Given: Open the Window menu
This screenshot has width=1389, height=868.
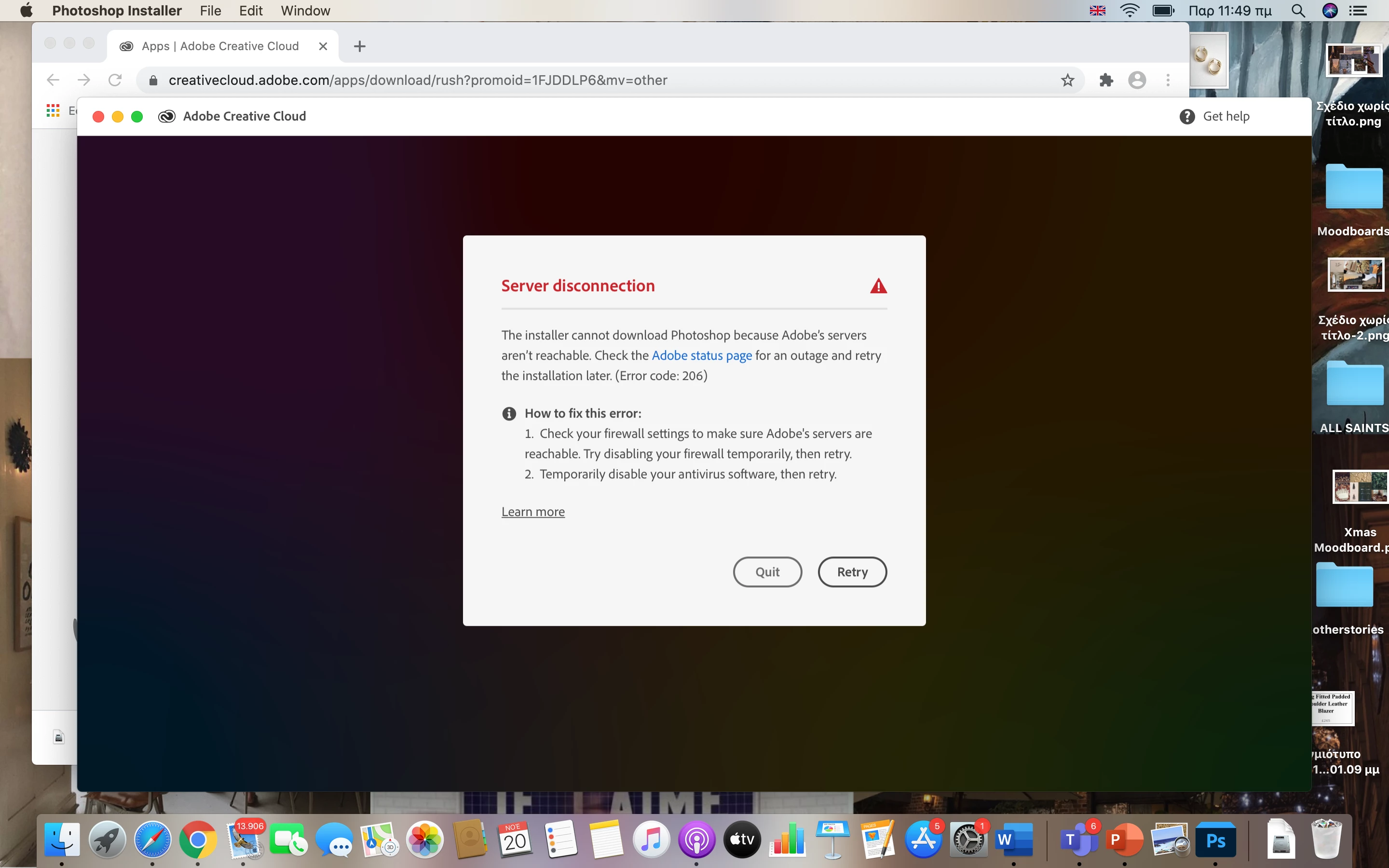Looking at the screenshot, I should coord(305,11).
